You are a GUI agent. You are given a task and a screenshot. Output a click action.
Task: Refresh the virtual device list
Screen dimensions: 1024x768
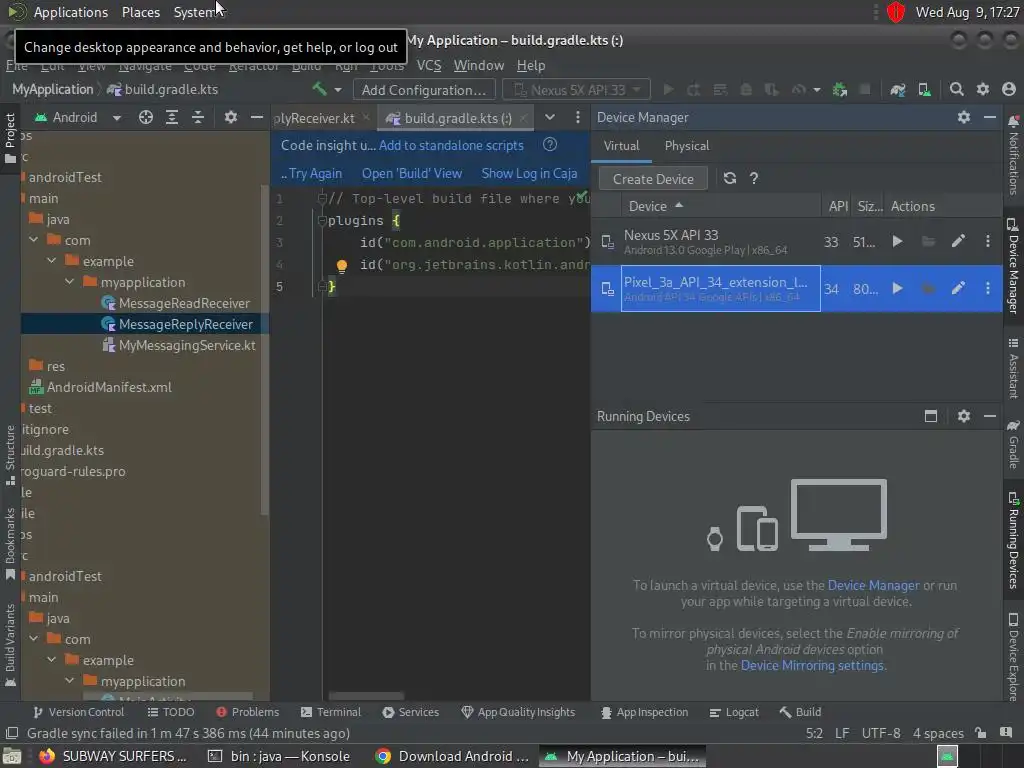pyautogui.click(x=729, y=178)
